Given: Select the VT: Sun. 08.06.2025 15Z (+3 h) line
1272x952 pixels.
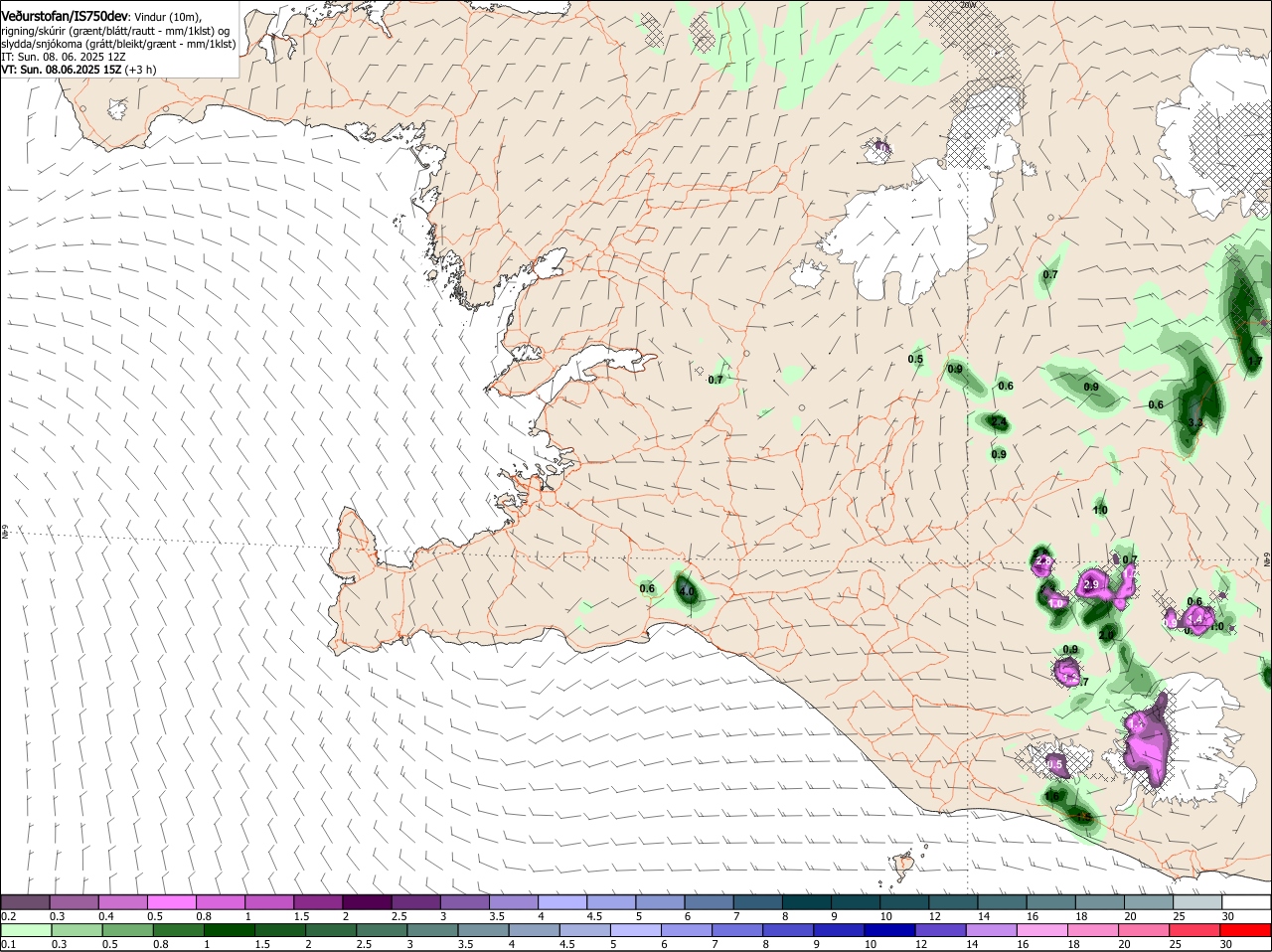Looking at the screenshot, I should [79, 70].
